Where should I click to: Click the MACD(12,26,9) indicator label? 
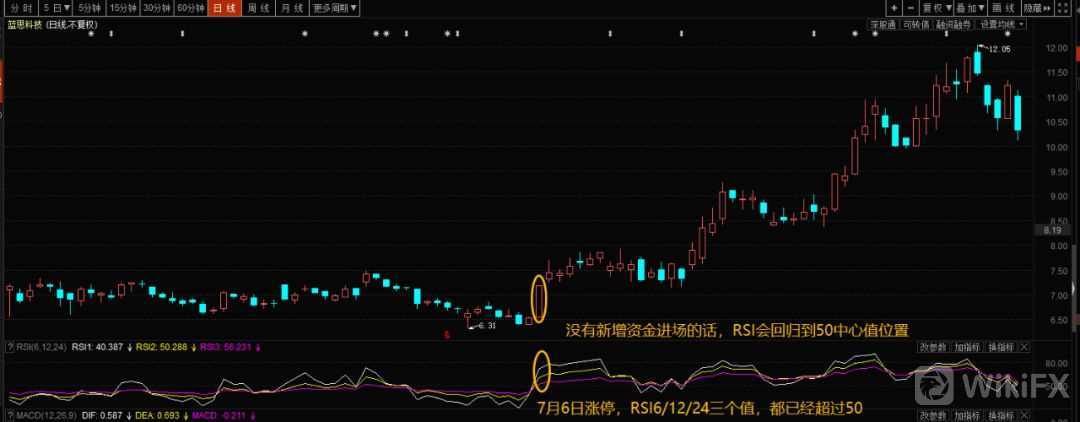pyautogui.click(x=45, y=415)
